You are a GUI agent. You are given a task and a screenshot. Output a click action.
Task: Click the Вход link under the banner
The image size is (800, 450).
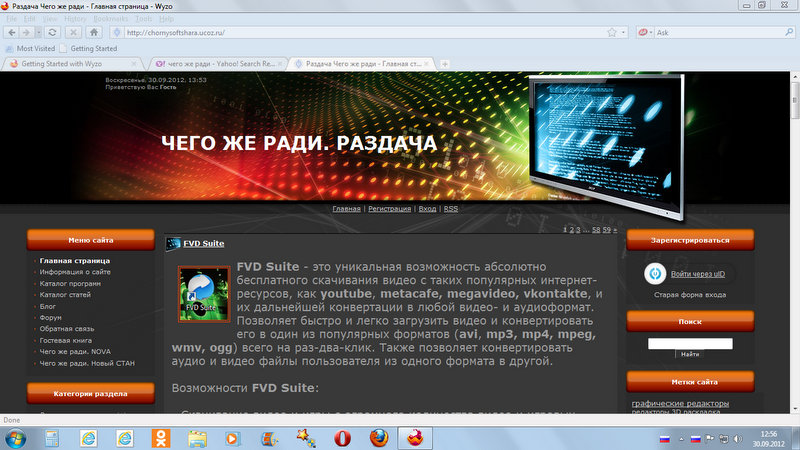427,209
